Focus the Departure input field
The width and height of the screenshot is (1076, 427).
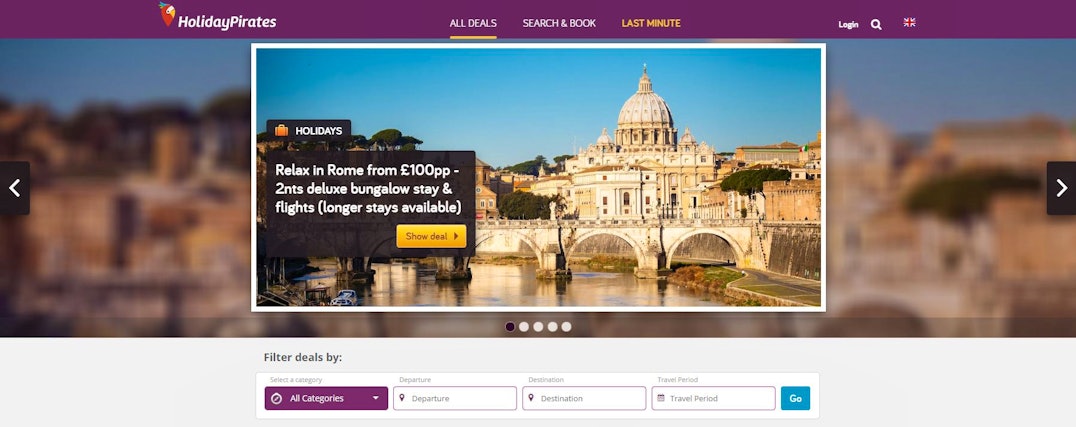tap(455, 398)
